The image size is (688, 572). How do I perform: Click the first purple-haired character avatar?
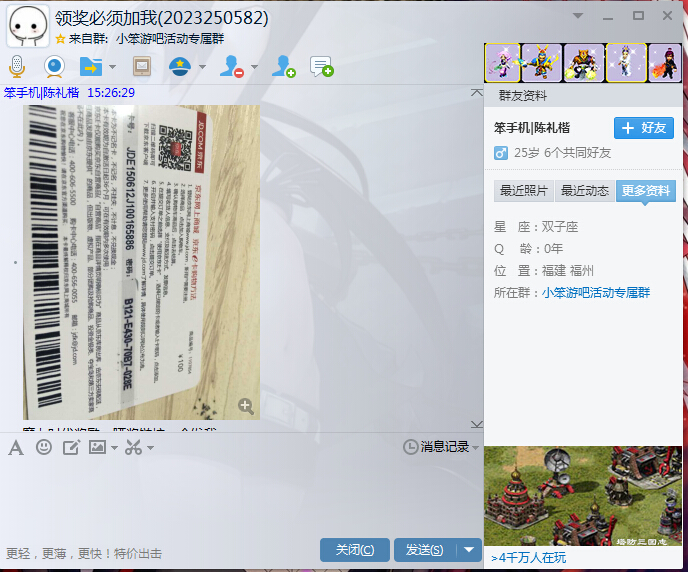(502, 63)
